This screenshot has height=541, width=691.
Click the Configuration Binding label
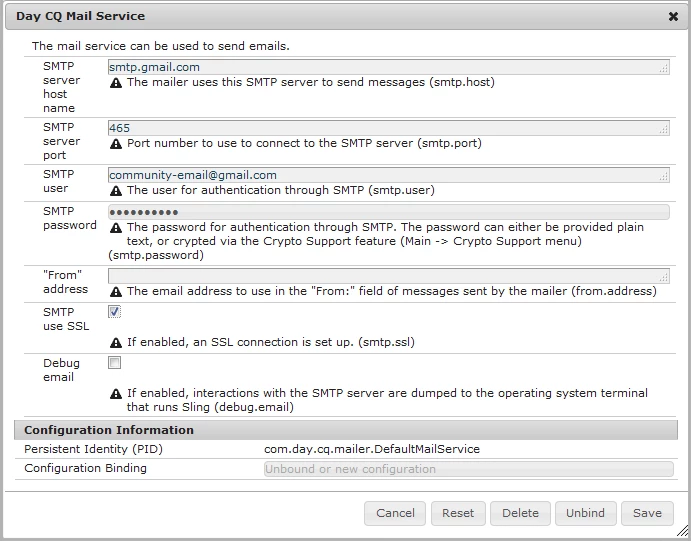(85, 468)
